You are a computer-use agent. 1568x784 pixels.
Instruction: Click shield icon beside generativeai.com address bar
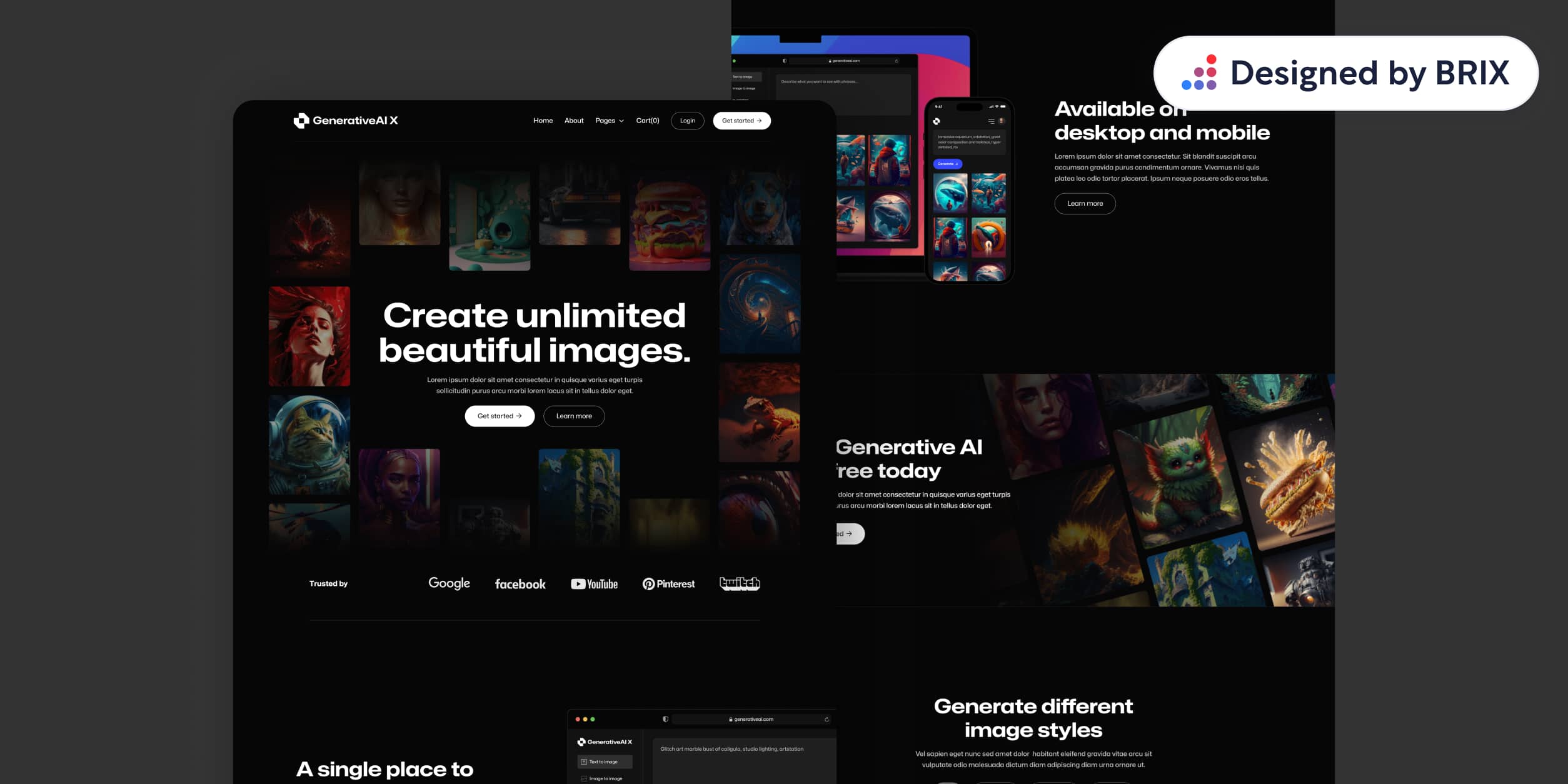(665, 720)
